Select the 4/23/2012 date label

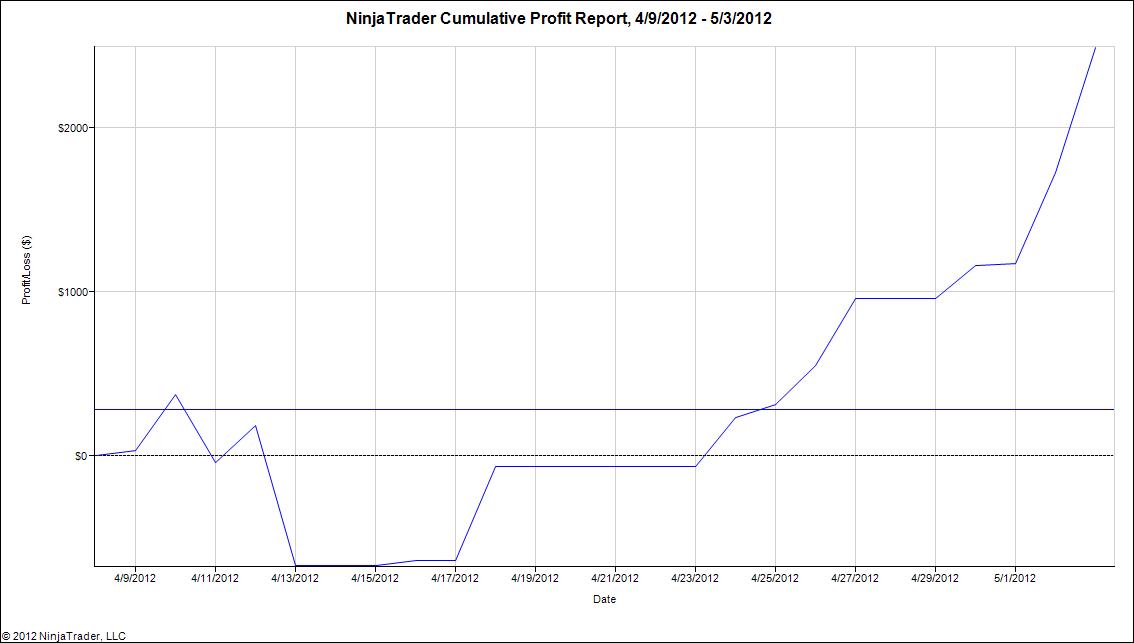click(x=695, y=578)
